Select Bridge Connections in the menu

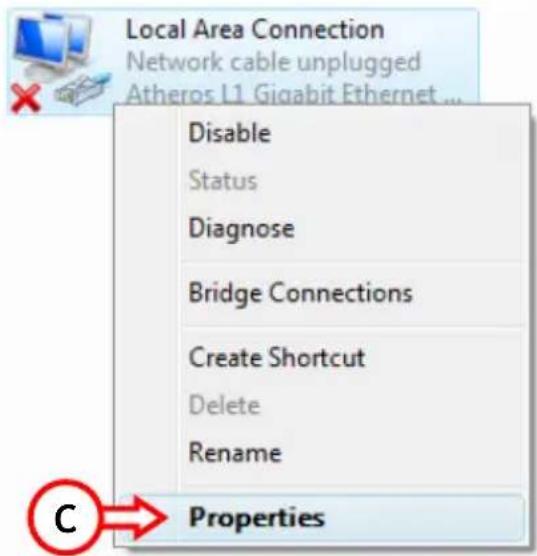click(301, 293)
